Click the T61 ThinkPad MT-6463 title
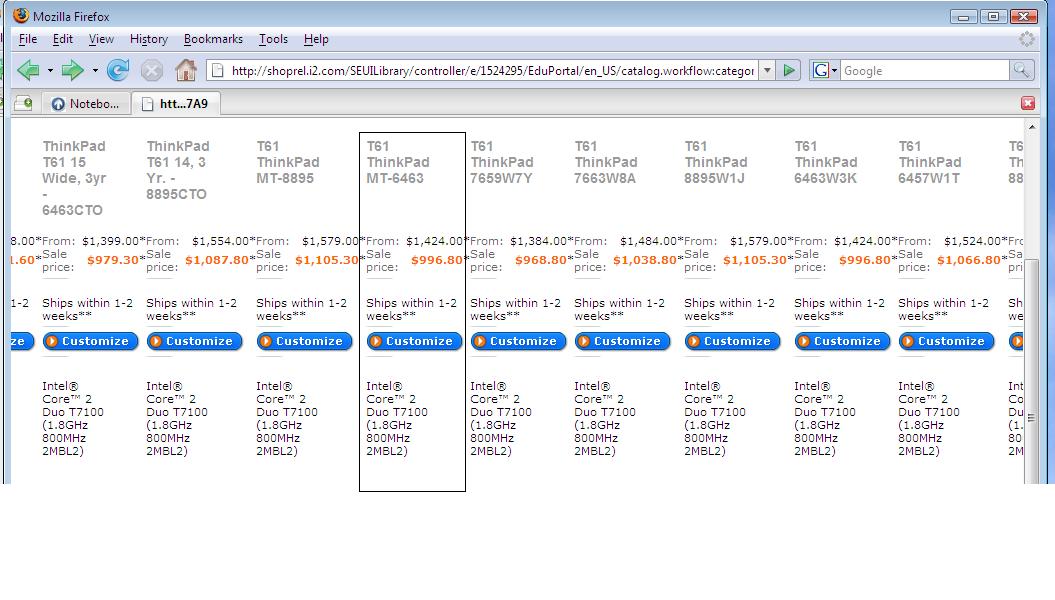This screenshot has height=600, width=1055. coord(398,162)
